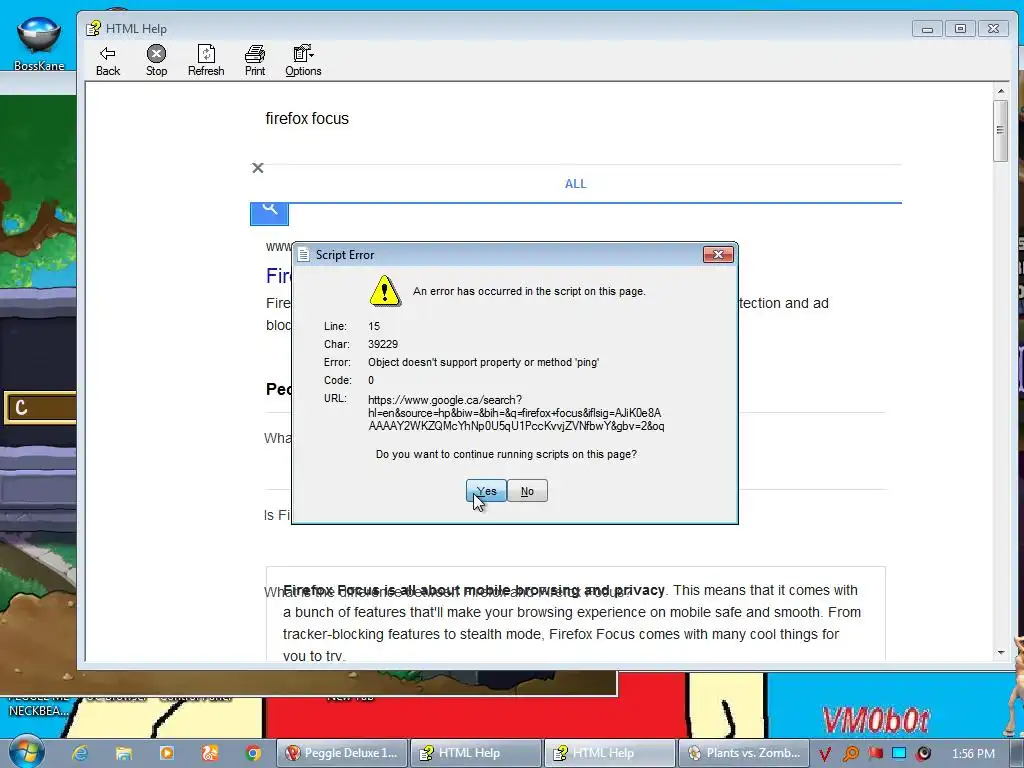Clear search with the X icon
1024x768 pixels.
tap(258, 168)
